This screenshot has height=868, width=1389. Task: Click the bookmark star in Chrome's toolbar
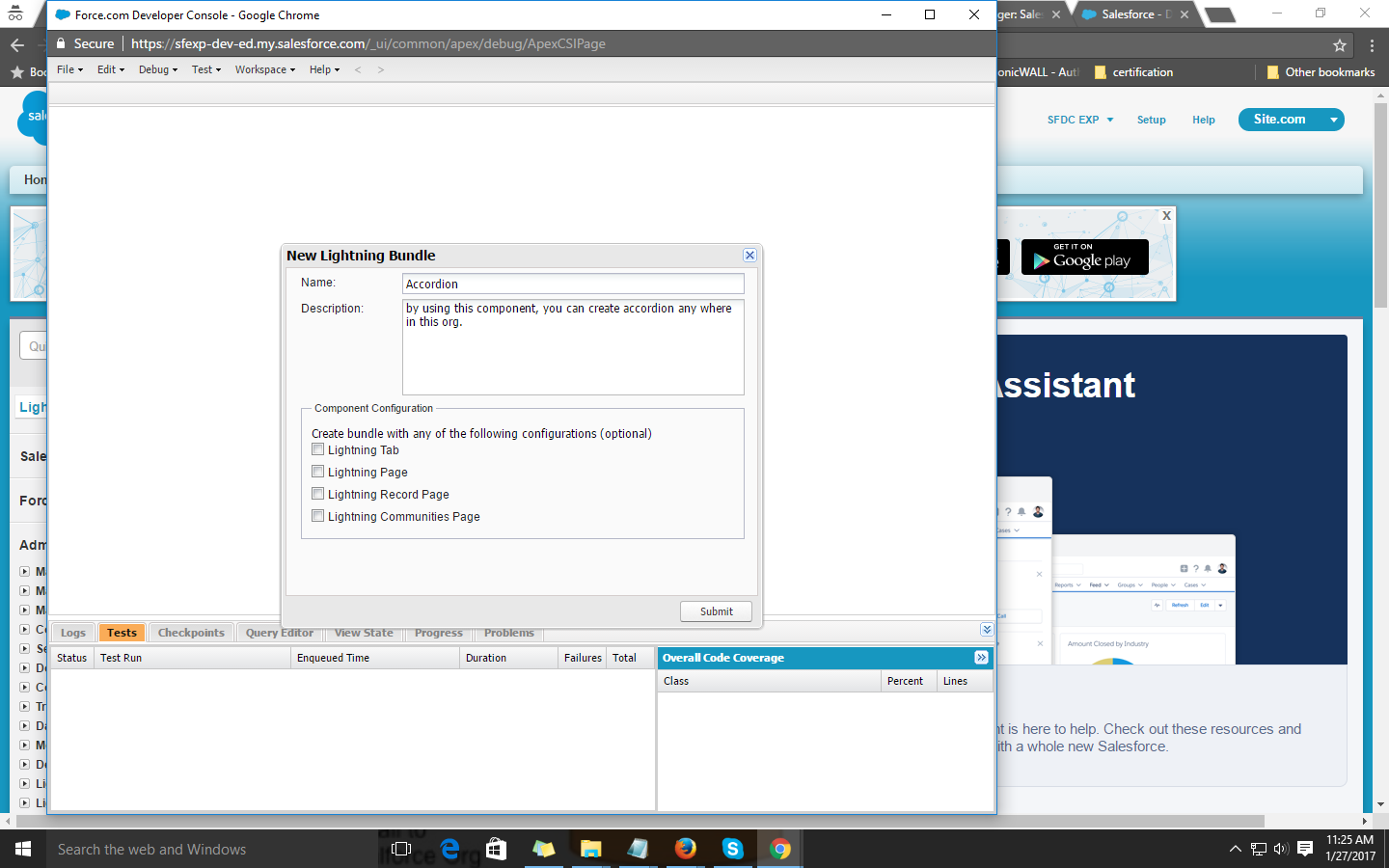(1339, 44)
